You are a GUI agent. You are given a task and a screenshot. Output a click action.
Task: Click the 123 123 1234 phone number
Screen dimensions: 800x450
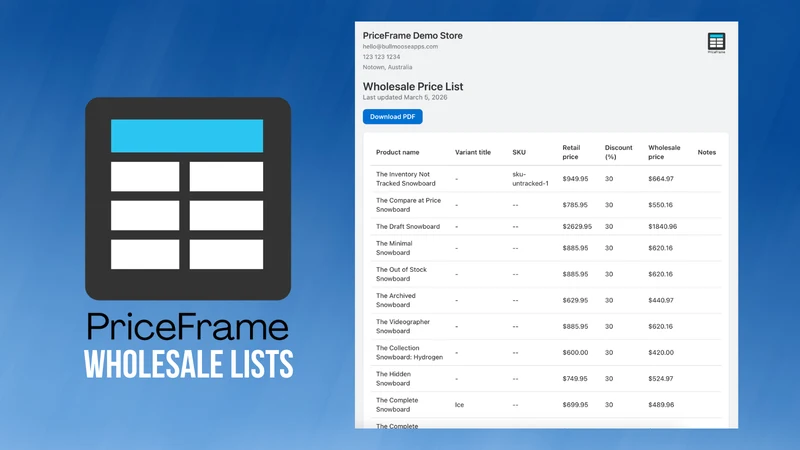coord(381,57)
